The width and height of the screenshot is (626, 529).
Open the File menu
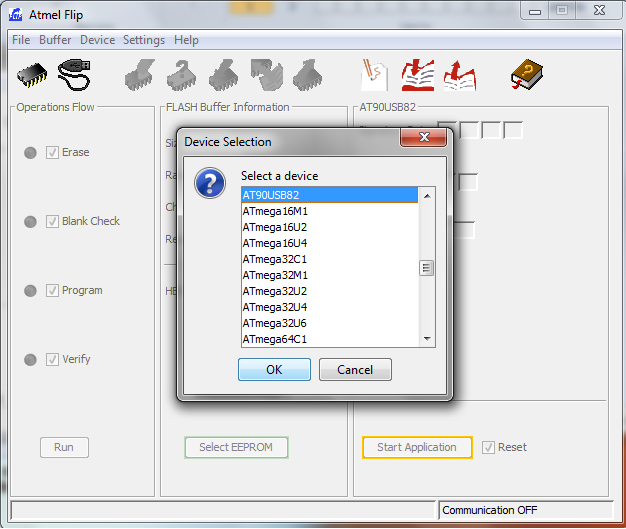pyautogui.click(x=21, y=40)
